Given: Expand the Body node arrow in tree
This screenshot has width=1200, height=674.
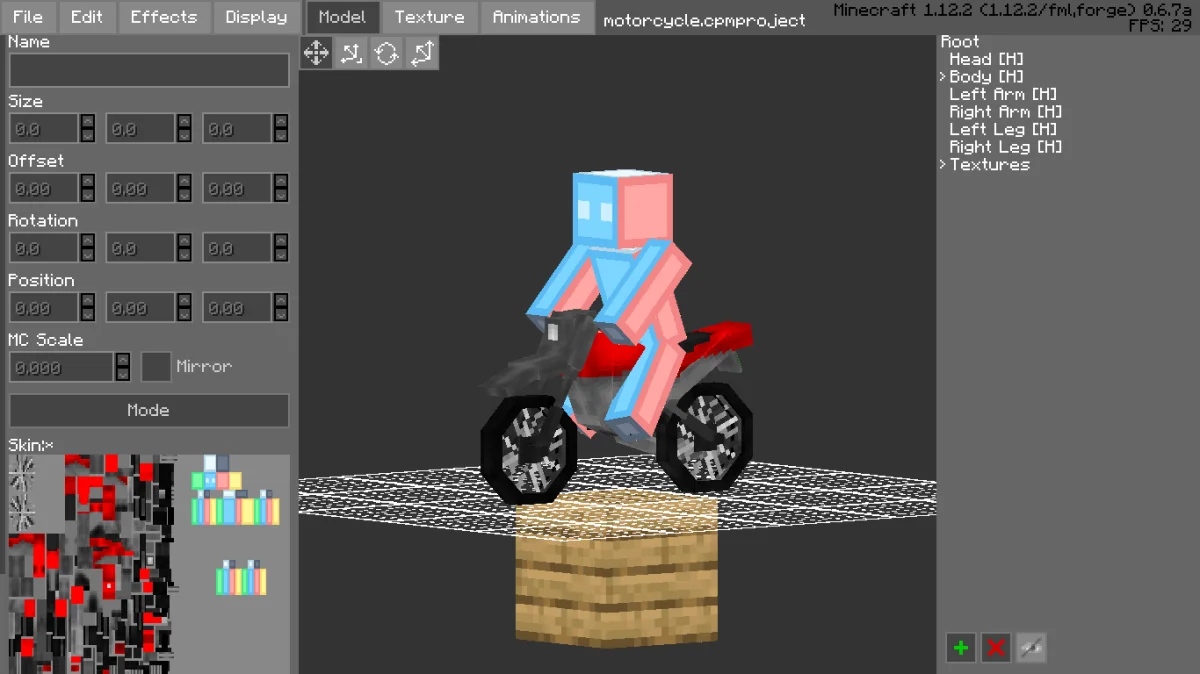Looking at the screenshot, I should pyautogui.click(x=943, y=77).
